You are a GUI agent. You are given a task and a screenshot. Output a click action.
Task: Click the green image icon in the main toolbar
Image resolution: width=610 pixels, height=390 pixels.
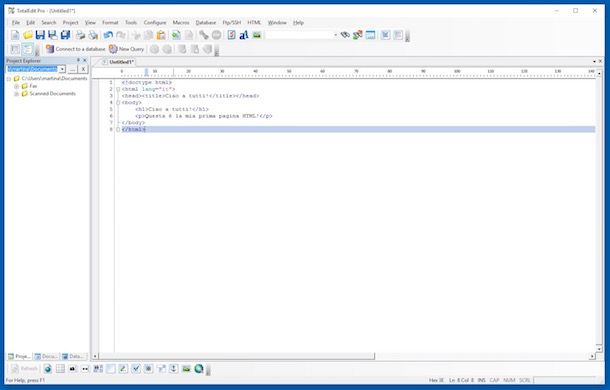tap(257, 35)
